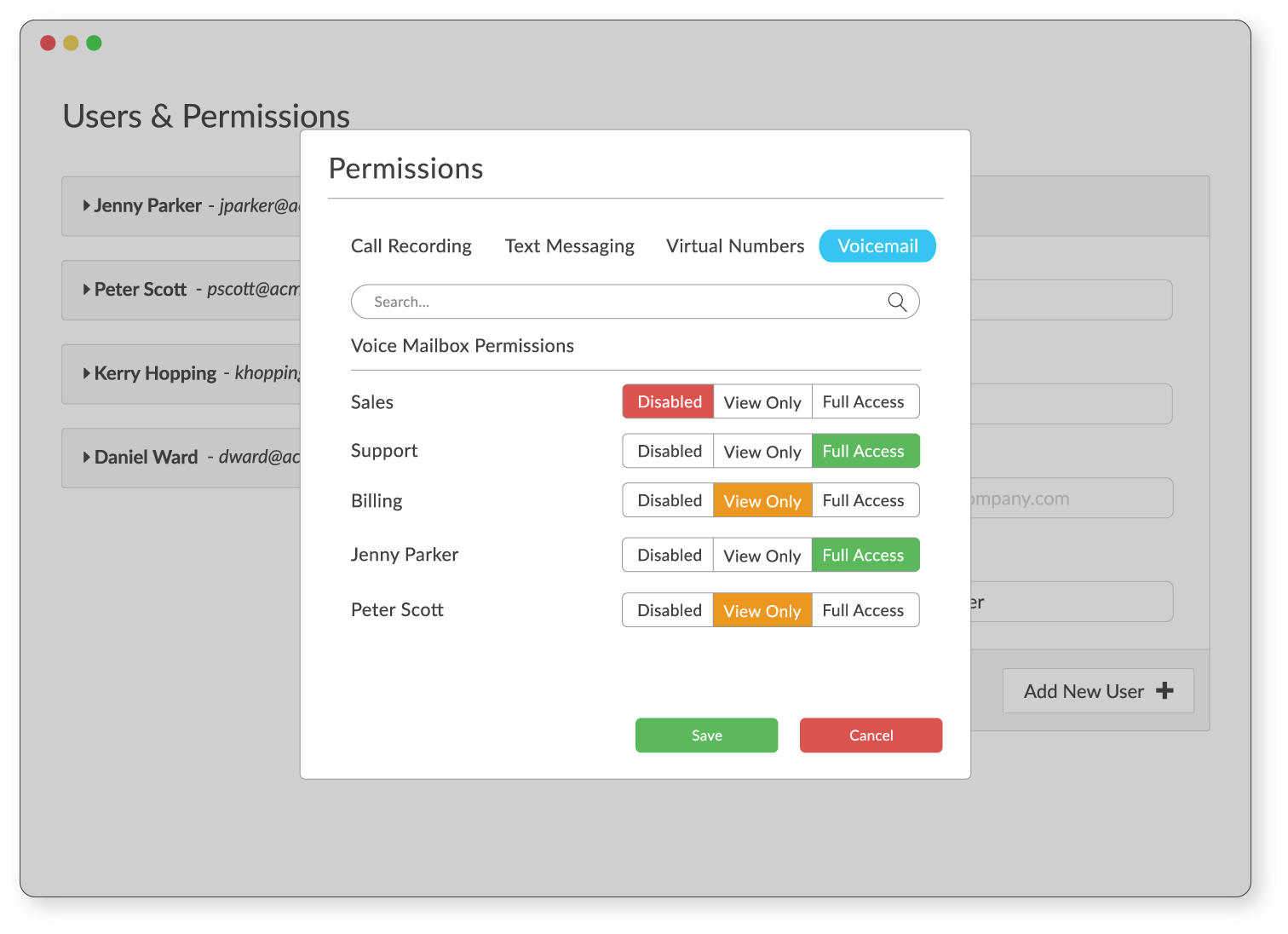
Task: Click the yellow traffic light dot
Action: tap(71, 42)
